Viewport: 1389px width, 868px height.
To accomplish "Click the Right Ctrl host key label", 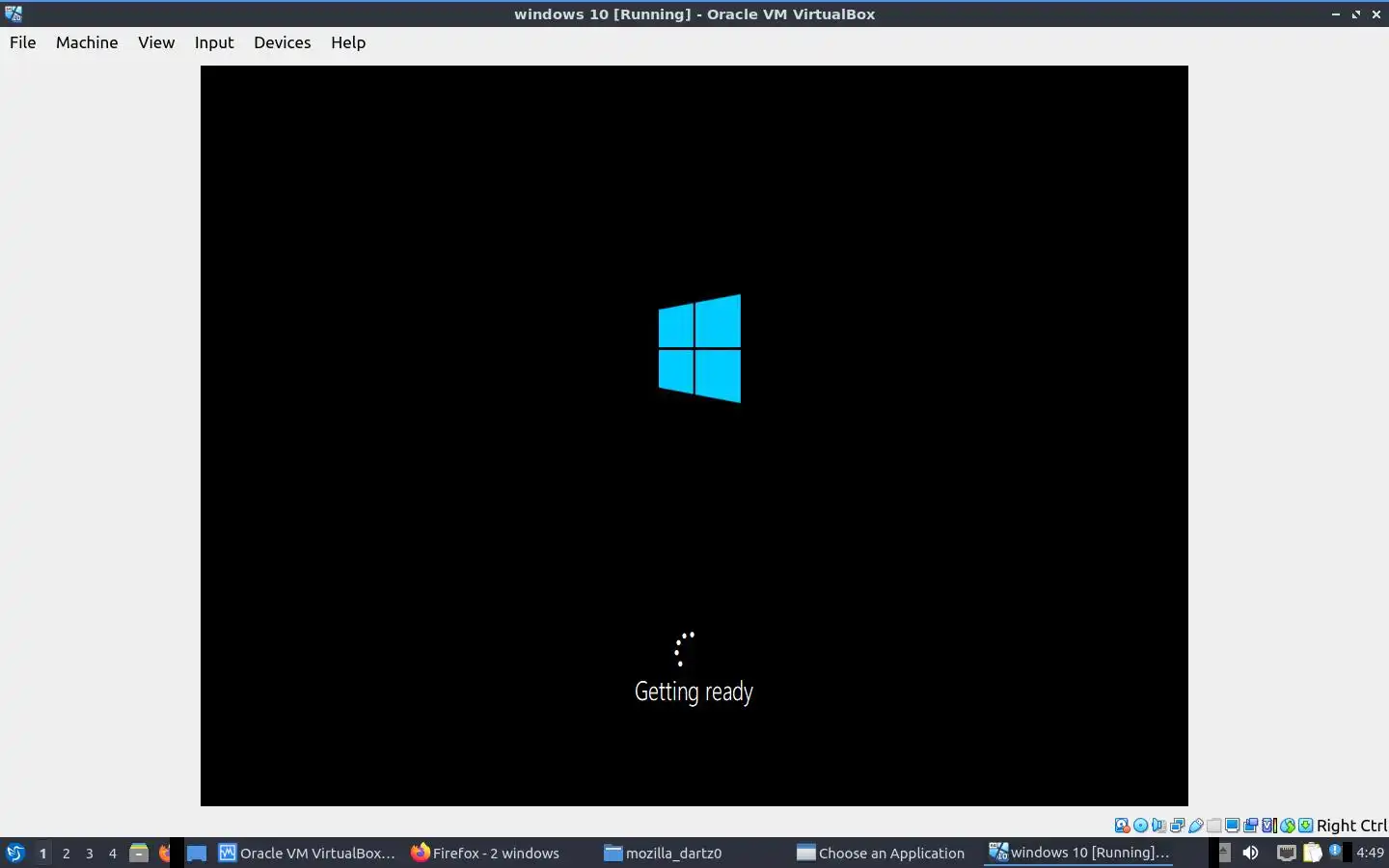I will click(x=1351, y=826).
